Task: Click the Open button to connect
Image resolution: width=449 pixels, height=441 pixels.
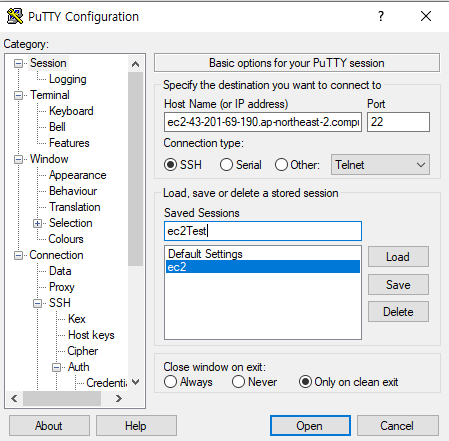Action: tap(310, 426)
